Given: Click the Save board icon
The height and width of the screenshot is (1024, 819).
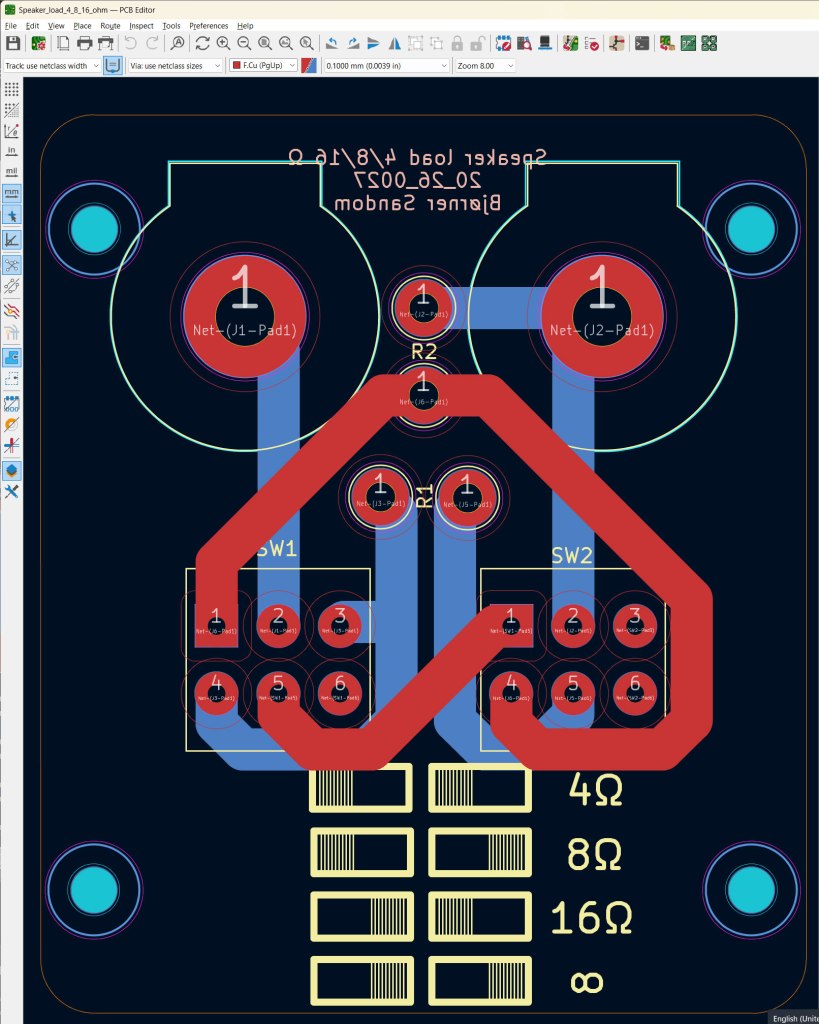Looking at the screenshot, I should (13, 43).
